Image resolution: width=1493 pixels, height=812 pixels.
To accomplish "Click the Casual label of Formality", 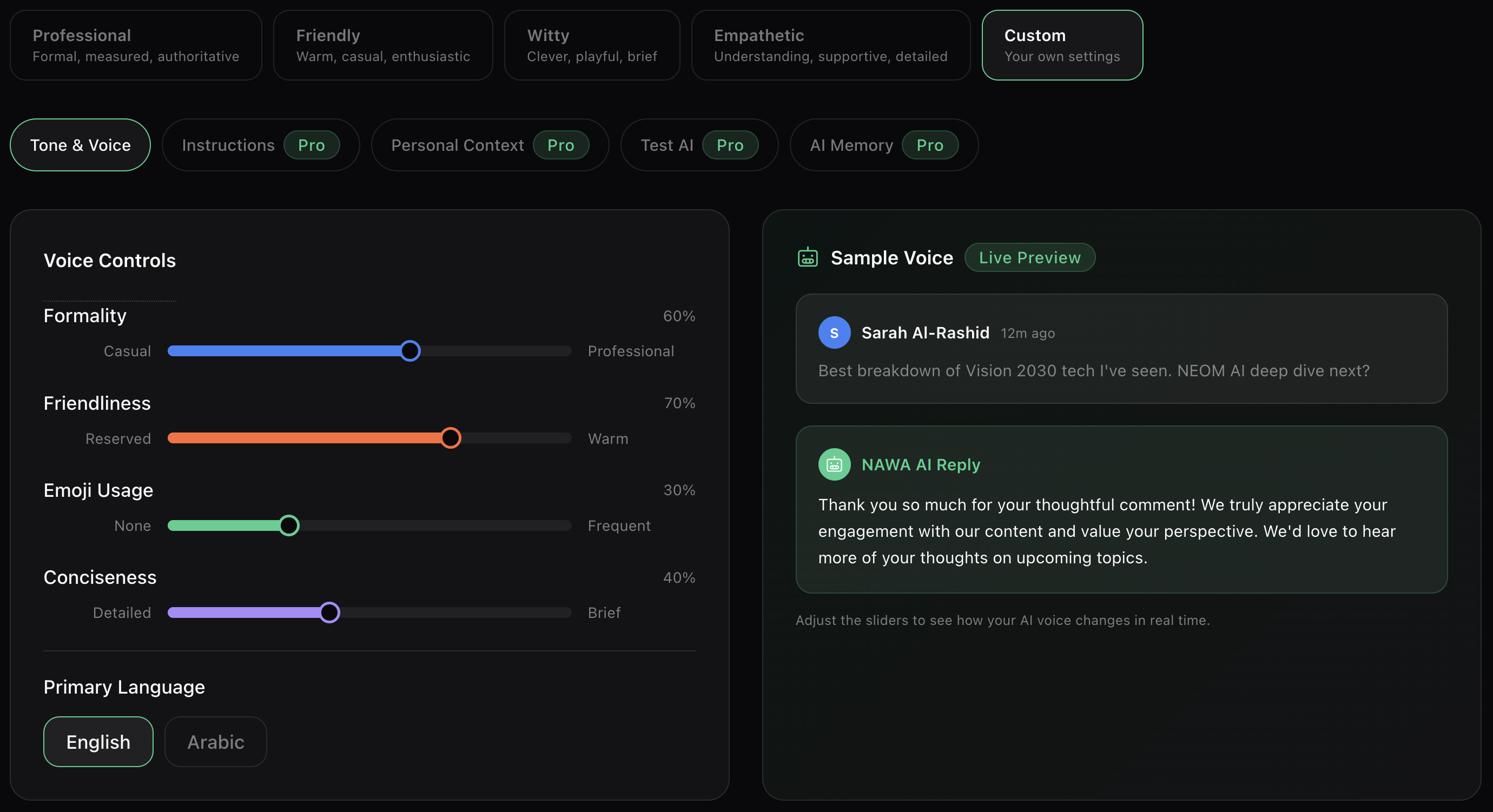I will (128, 351).
